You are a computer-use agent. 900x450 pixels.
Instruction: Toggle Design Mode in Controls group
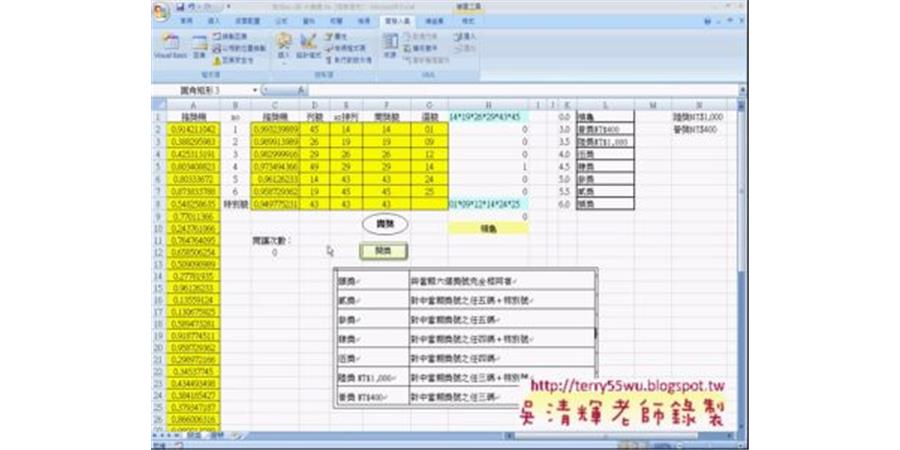tap(309, 44)
